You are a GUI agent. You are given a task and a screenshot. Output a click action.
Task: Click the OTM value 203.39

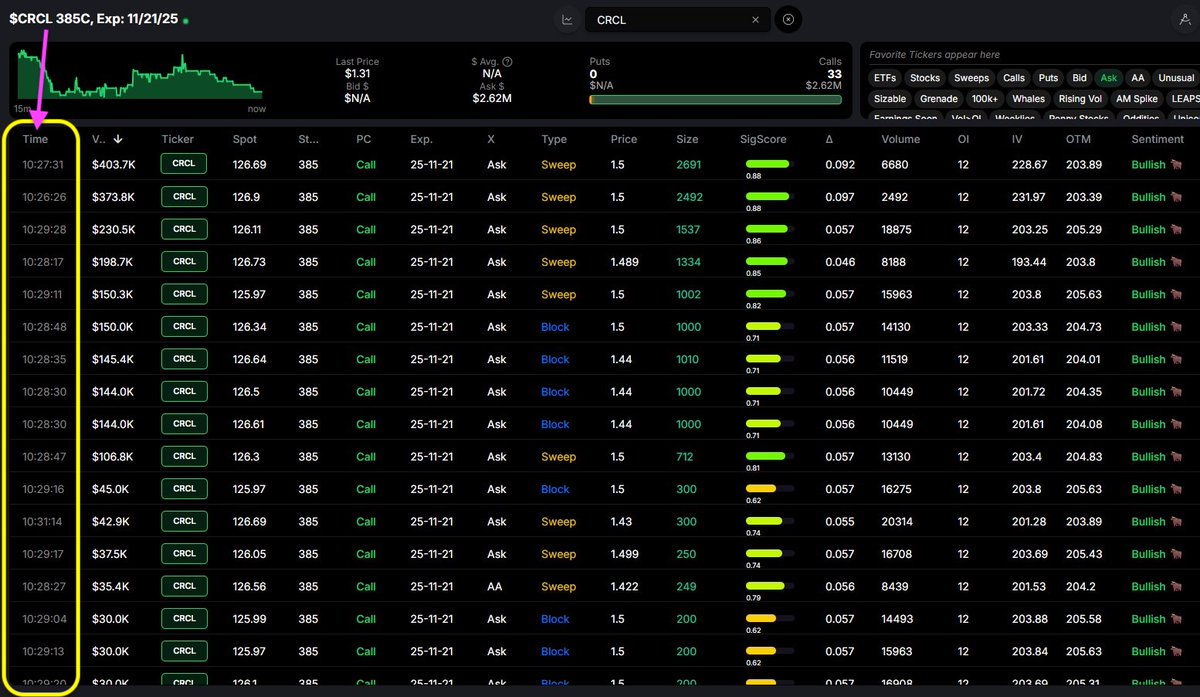point(1083,197)
